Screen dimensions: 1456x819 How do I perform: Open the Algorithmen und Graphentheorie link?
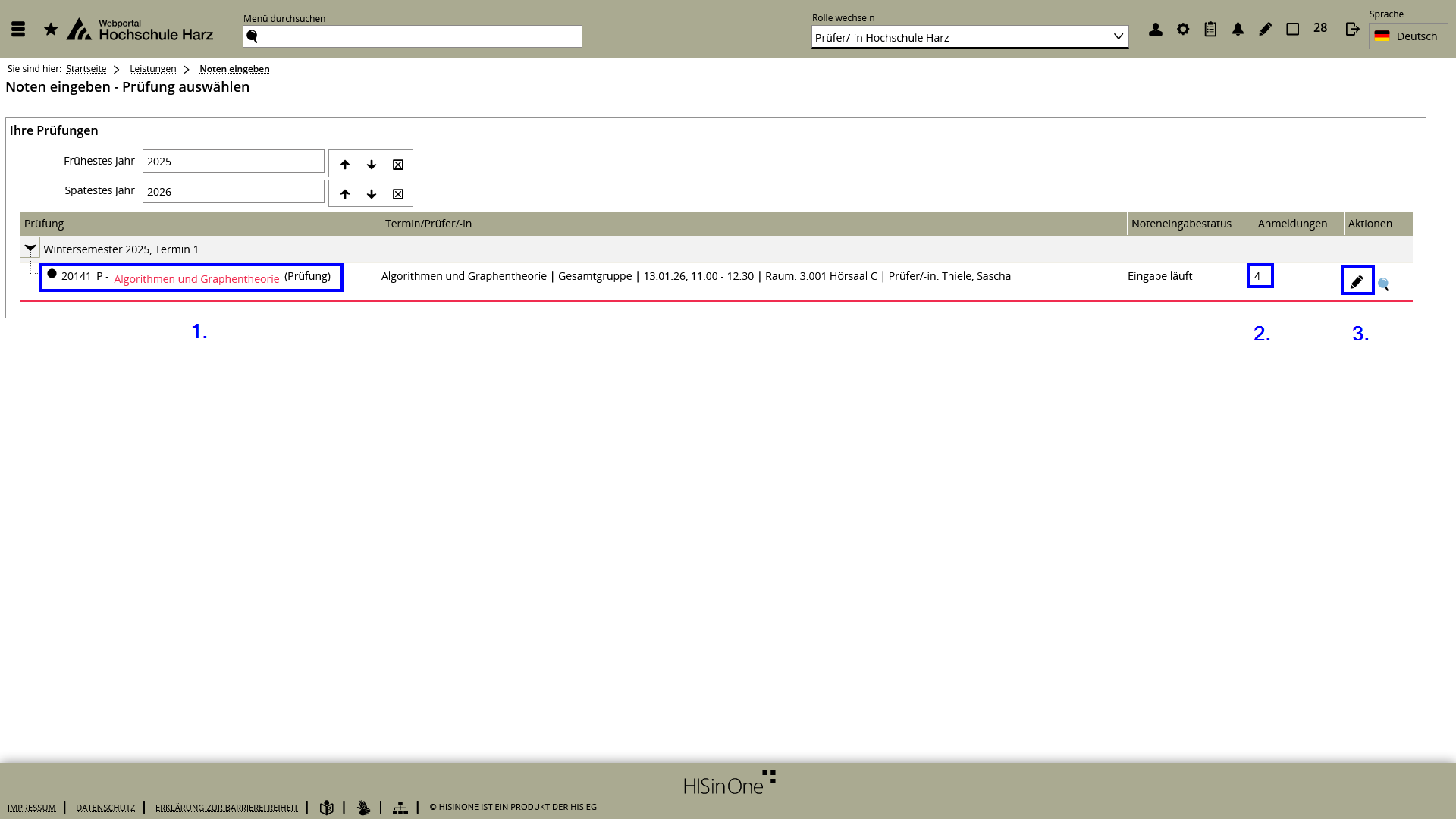tap(196, 279)
